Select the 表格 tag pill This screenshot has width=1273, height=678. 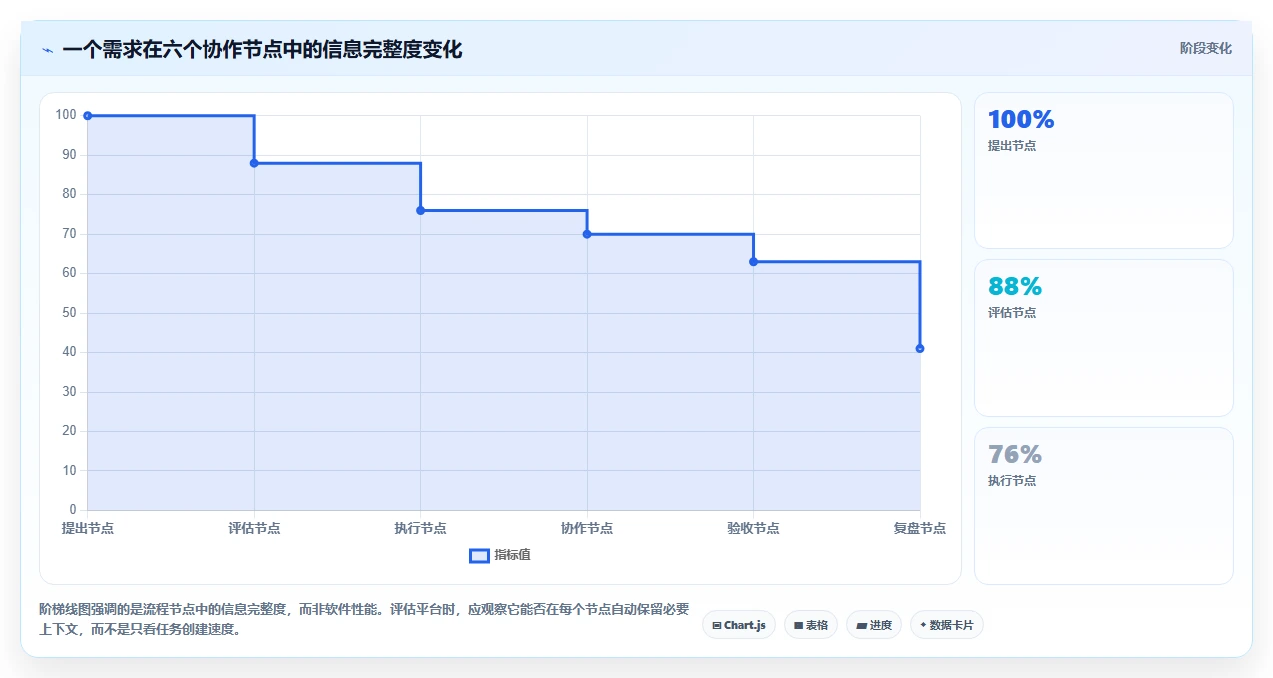pos(811,625)
